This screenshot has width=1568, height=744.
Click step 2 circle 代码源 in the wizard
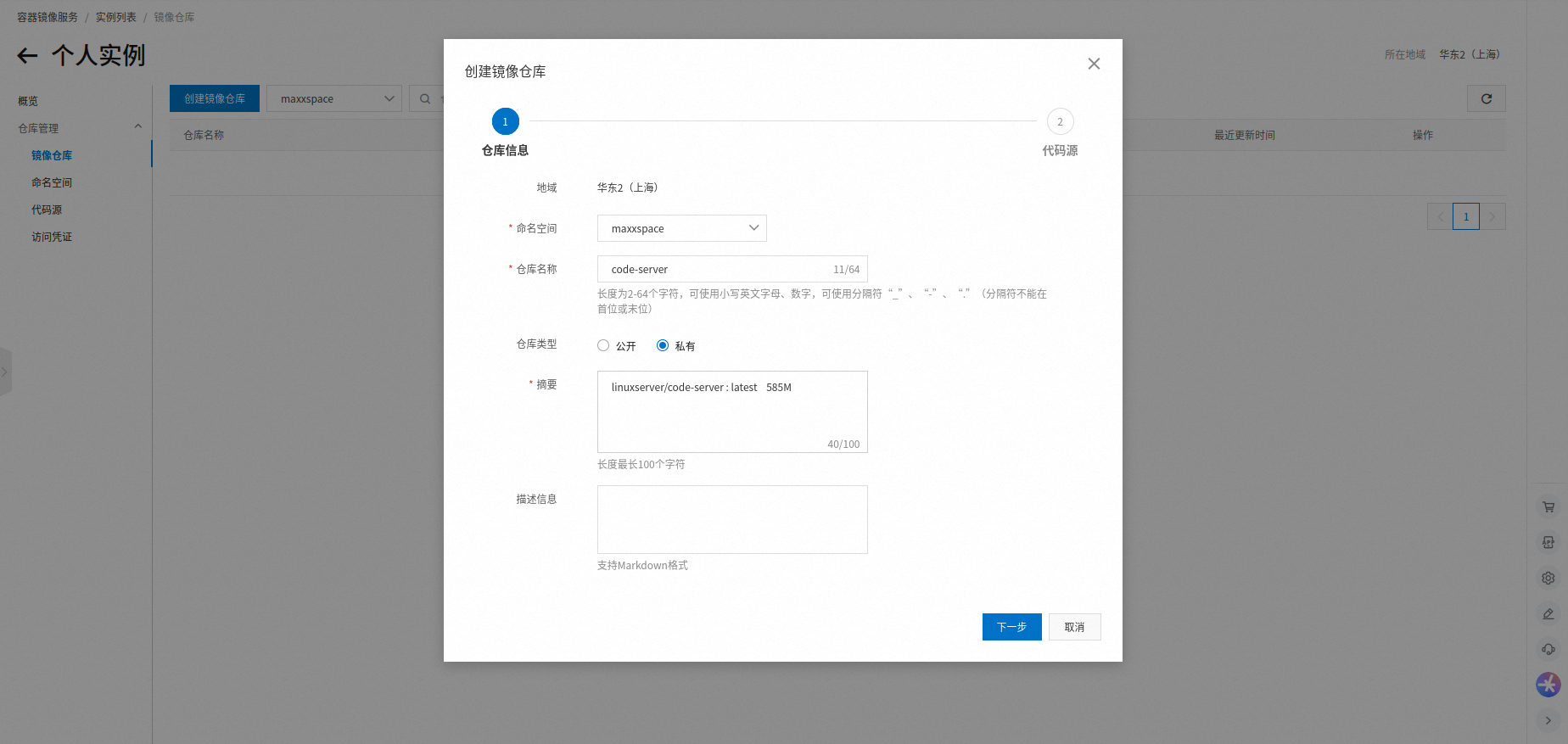[1060, 121]
